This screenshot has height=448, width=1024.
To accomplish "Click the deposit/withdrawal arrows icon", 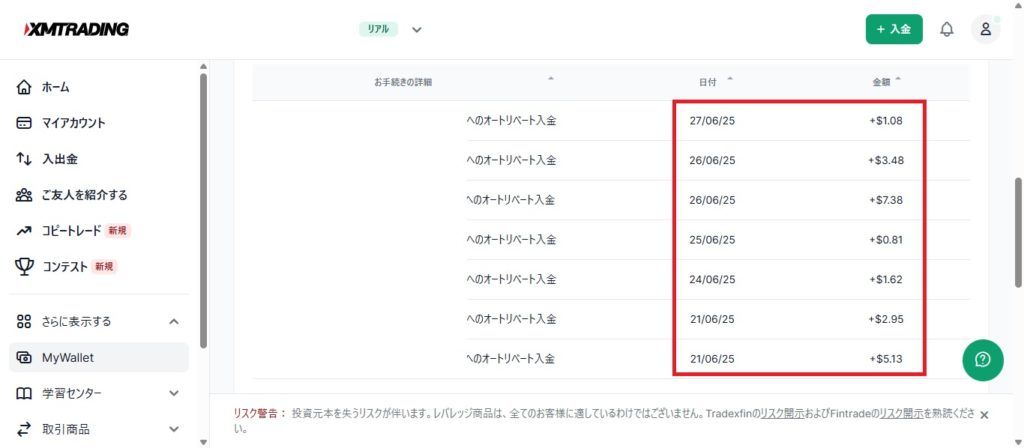I will tap(25, 159).
